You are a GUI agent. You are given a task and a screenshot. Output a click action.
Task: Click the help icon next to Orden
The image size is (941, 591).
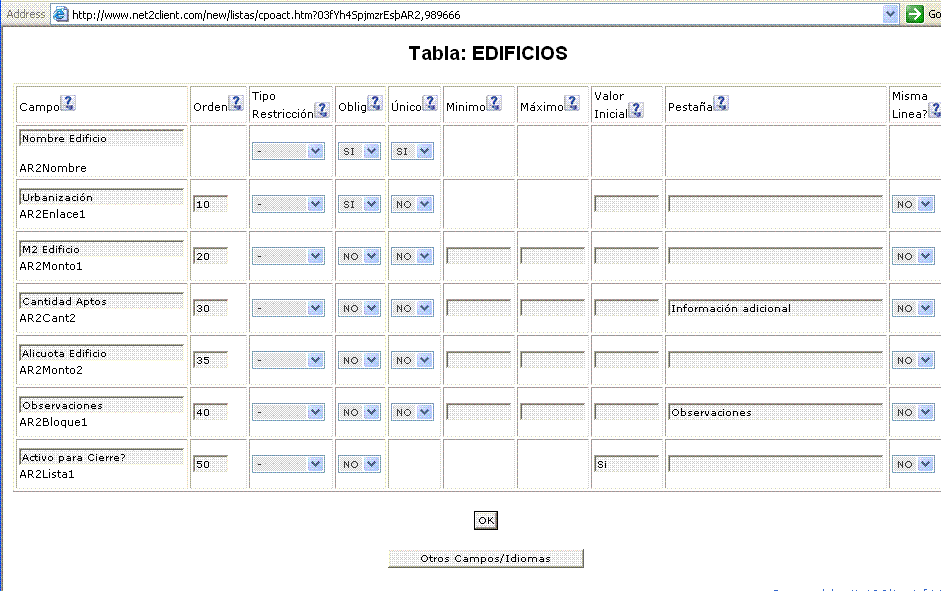click(x=236, y=103)
